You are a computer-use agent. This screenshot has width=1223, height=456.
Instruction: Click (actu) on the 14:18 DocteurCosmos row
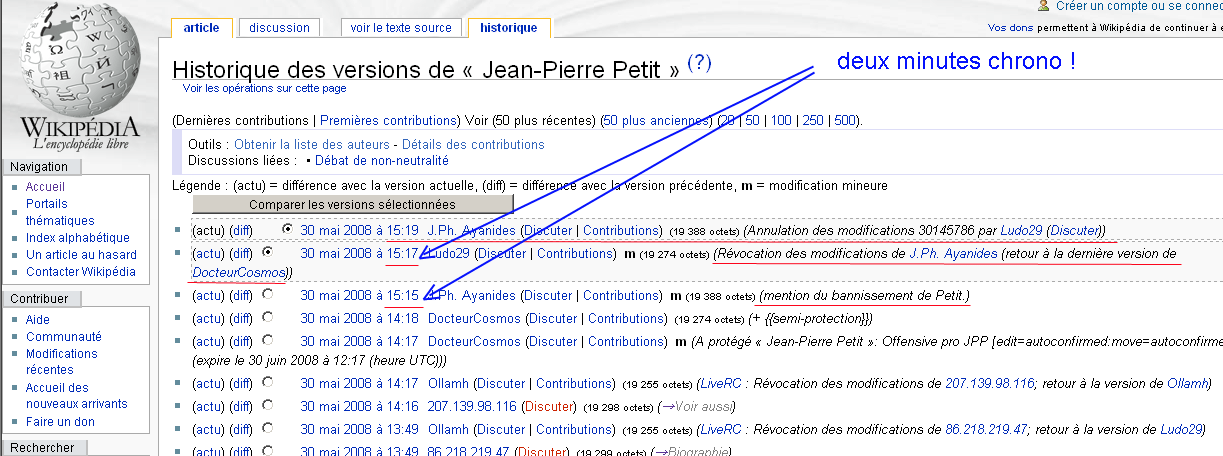(x=208, y=318)
